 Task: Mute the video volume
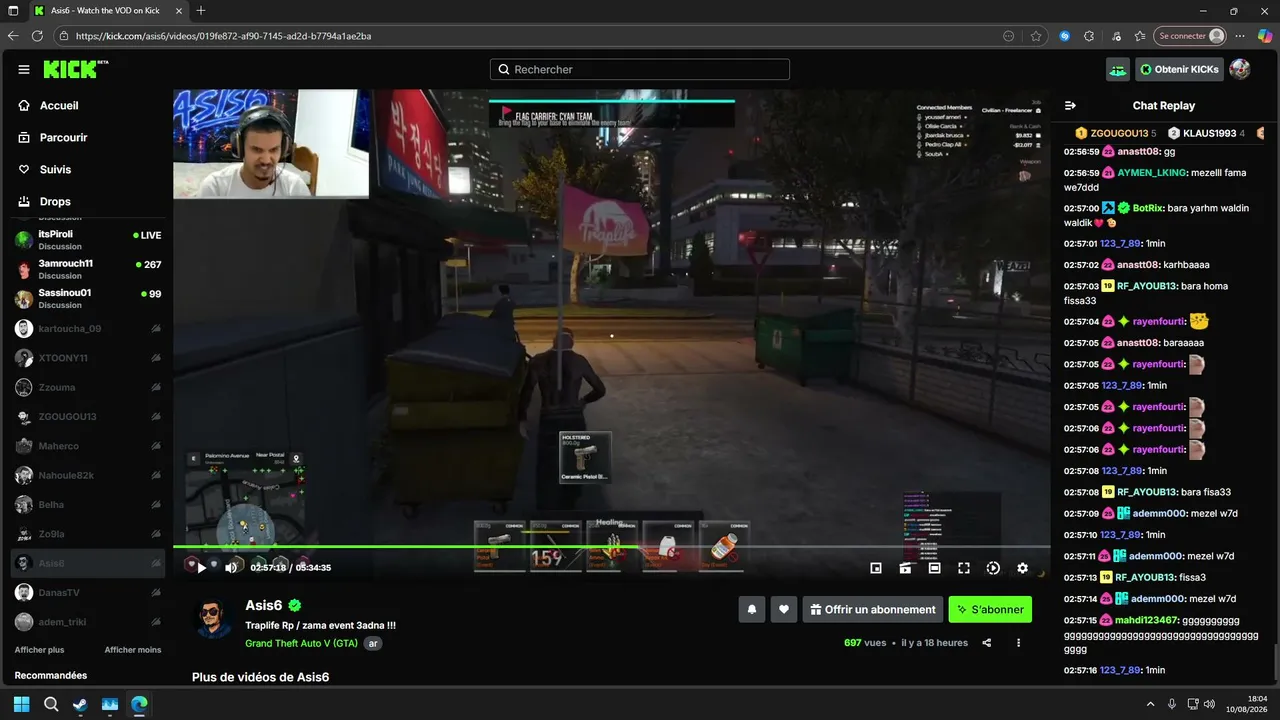tap(231, 568)
